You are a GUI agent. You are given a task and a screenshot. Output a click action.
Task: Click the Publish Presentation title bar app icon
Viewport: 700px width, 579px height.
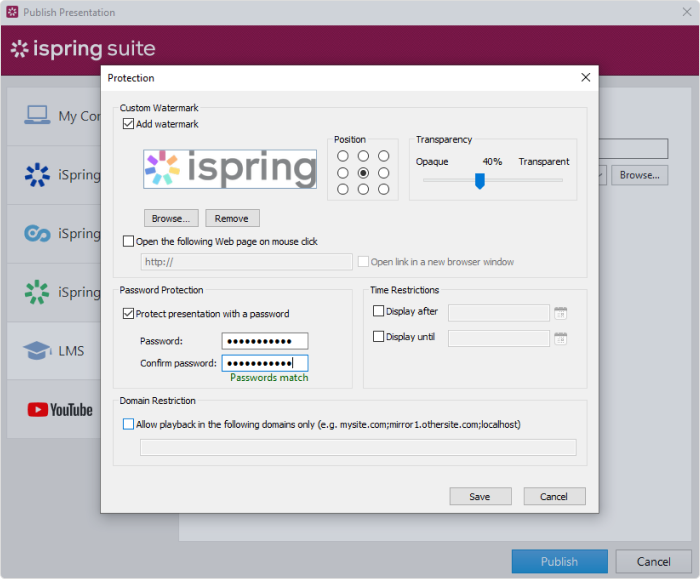click(x=12, y=12)
